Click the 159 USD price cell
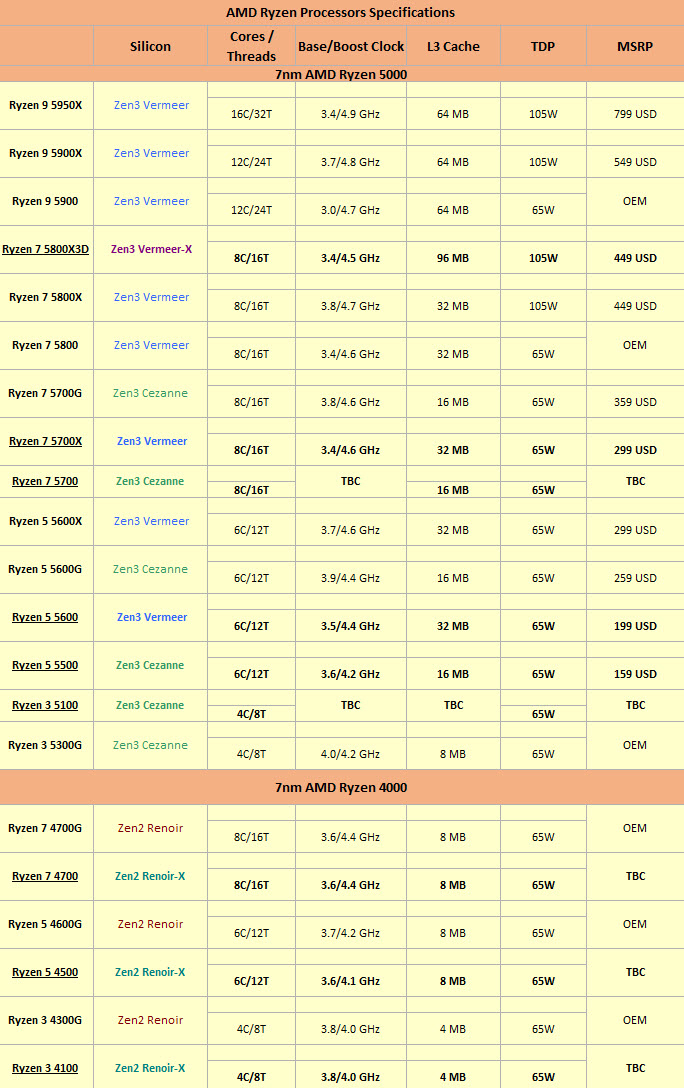684x1088 pixels. click(x=635, y=674)
